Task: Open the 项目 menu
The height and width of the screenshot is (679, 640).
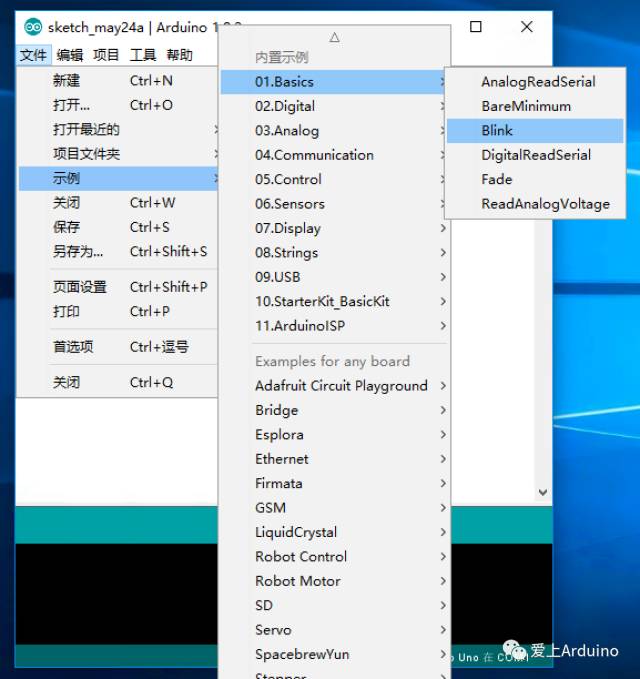Action: (106, 55)
